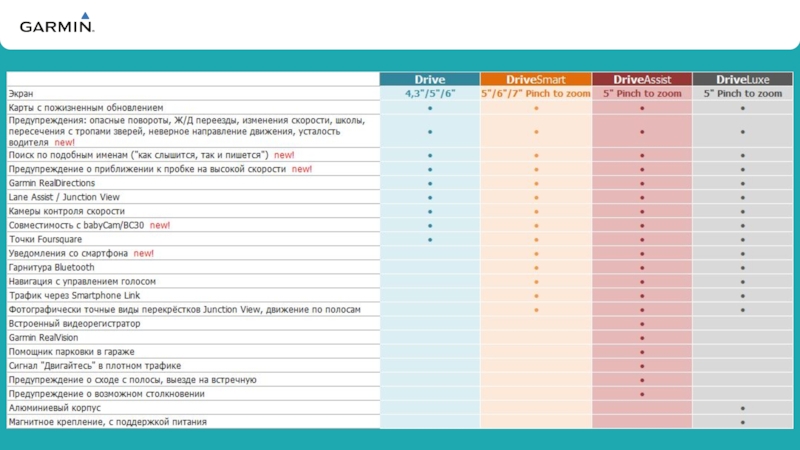Click the Камеры контроля скорости row label
800x450 pixels.
coord(67,211)
